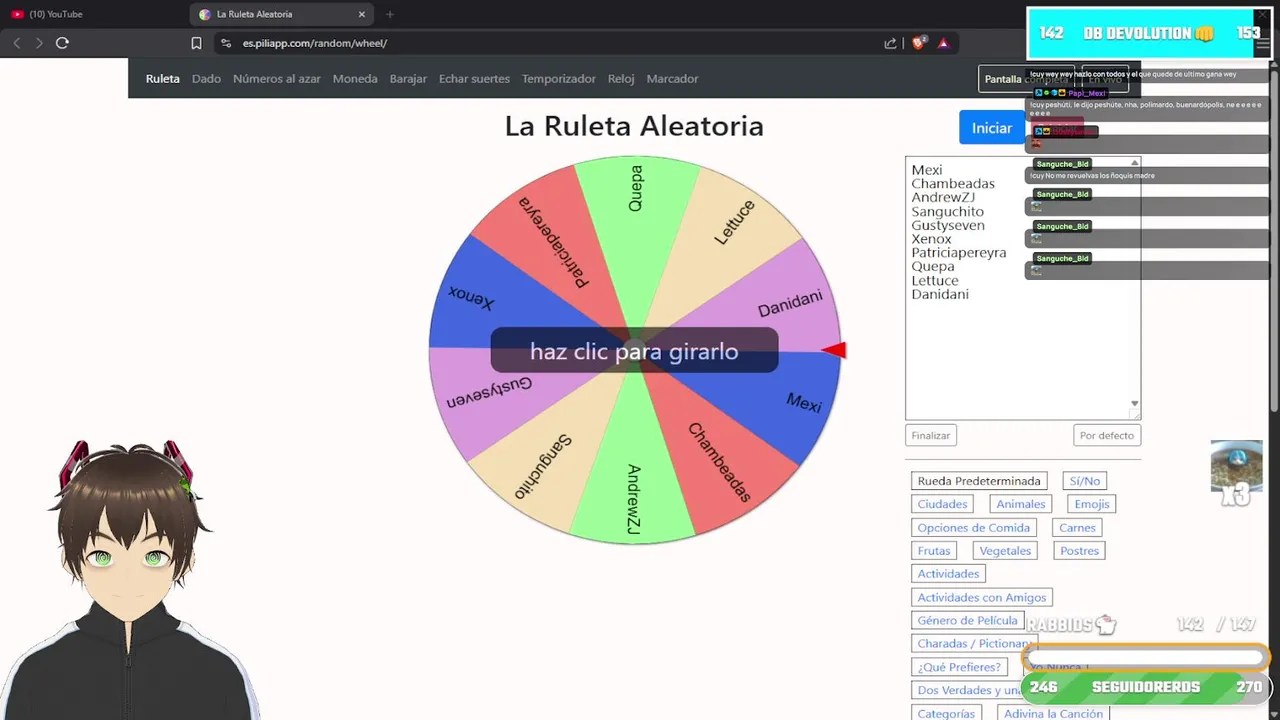Open Temporizador in site navigation
Screen dimensions: 1280x720
click(558, 79)
